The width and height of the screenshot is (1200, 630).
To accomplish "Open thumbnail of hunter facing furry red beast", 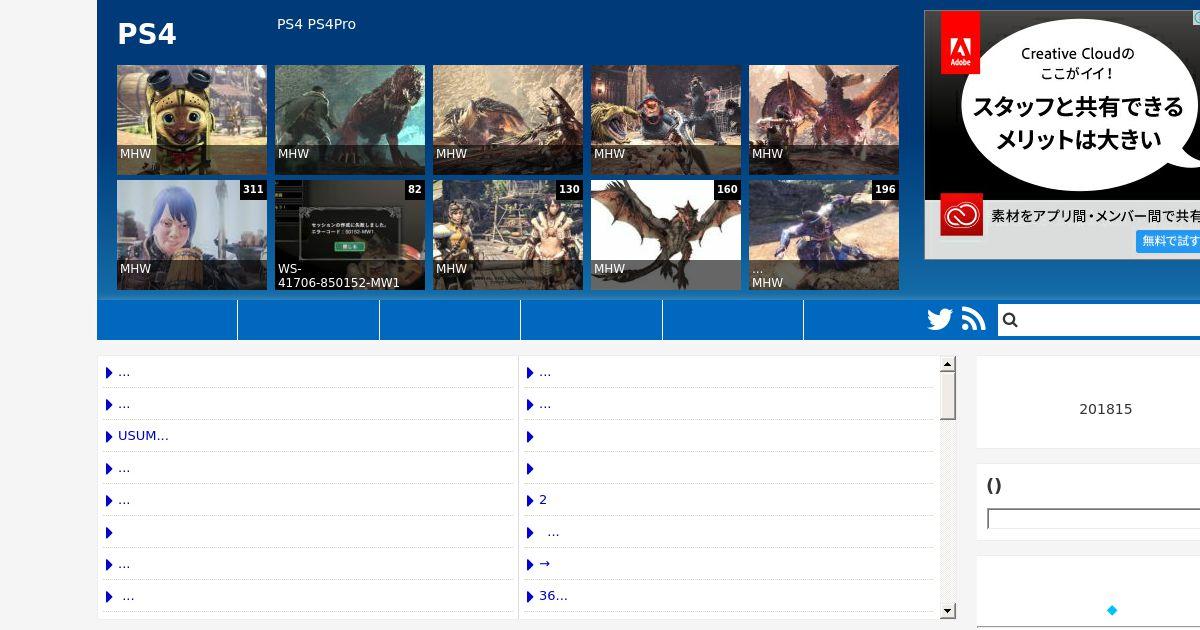I will pyautogui.click(x=350, y=120).
